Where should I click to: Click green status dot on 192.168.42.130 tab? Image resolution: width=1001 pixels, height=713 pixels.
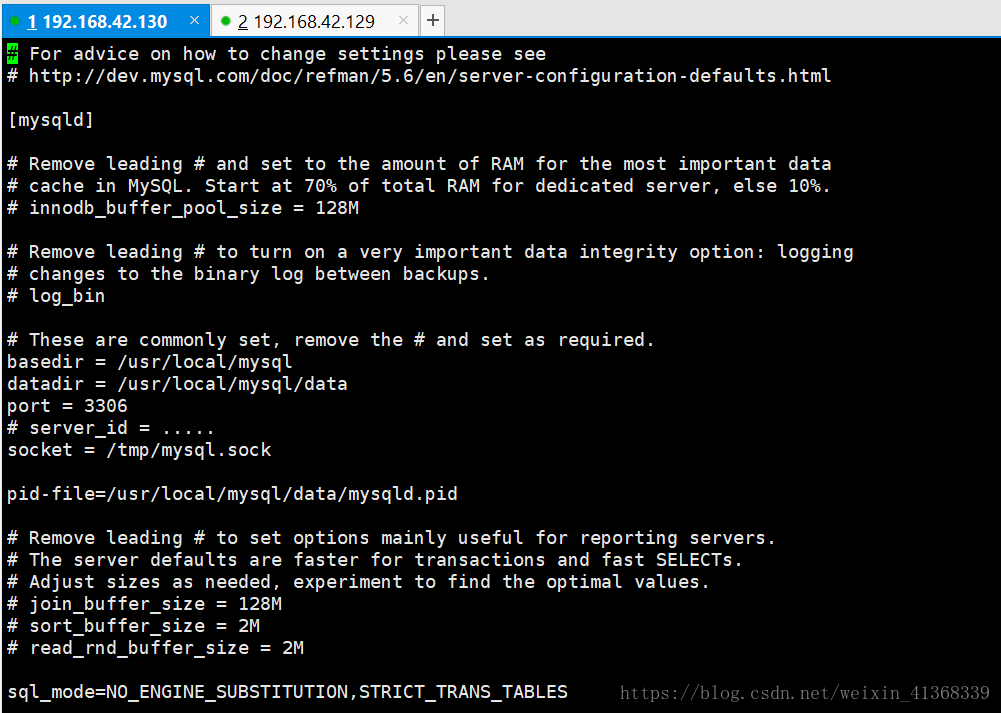coord(15,21)
